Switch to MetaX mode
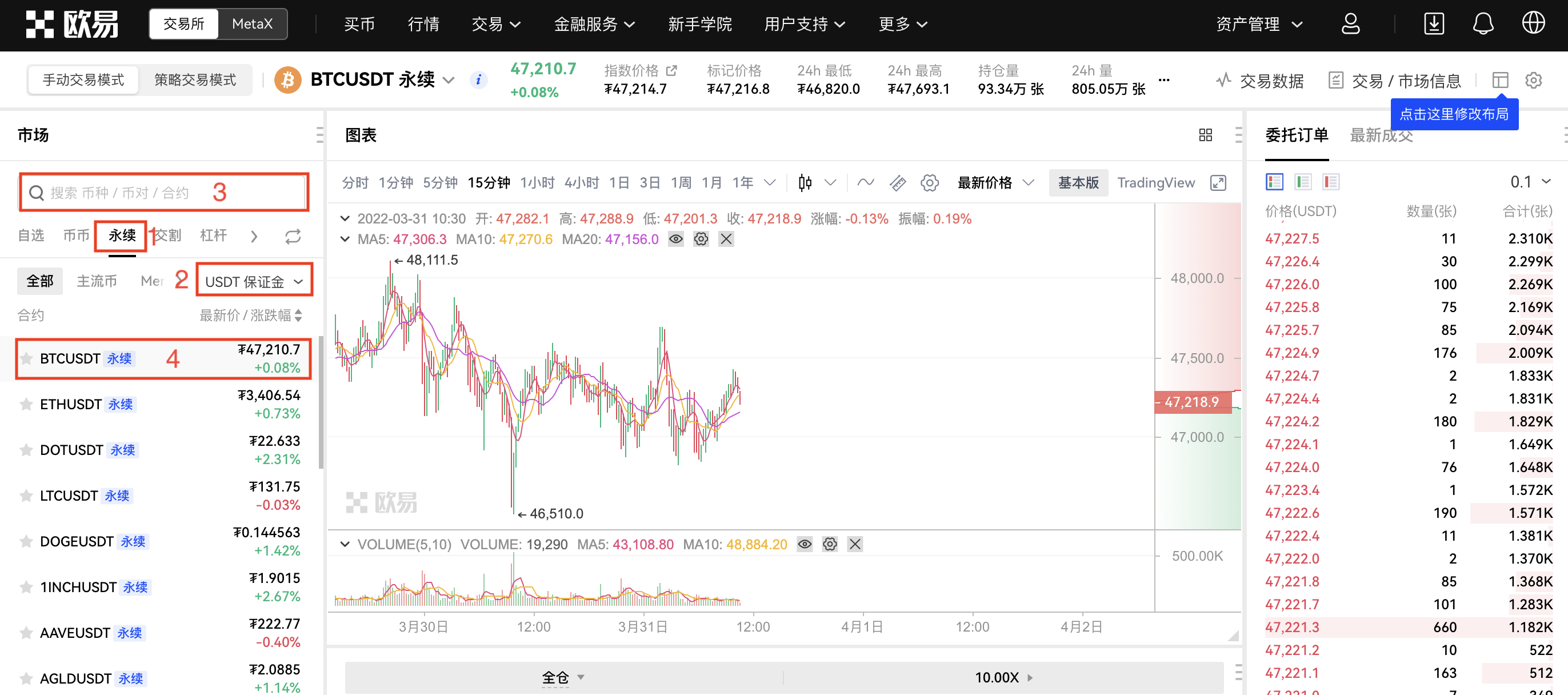This screenshot has width=1568, height=695. tap(252, 24)
